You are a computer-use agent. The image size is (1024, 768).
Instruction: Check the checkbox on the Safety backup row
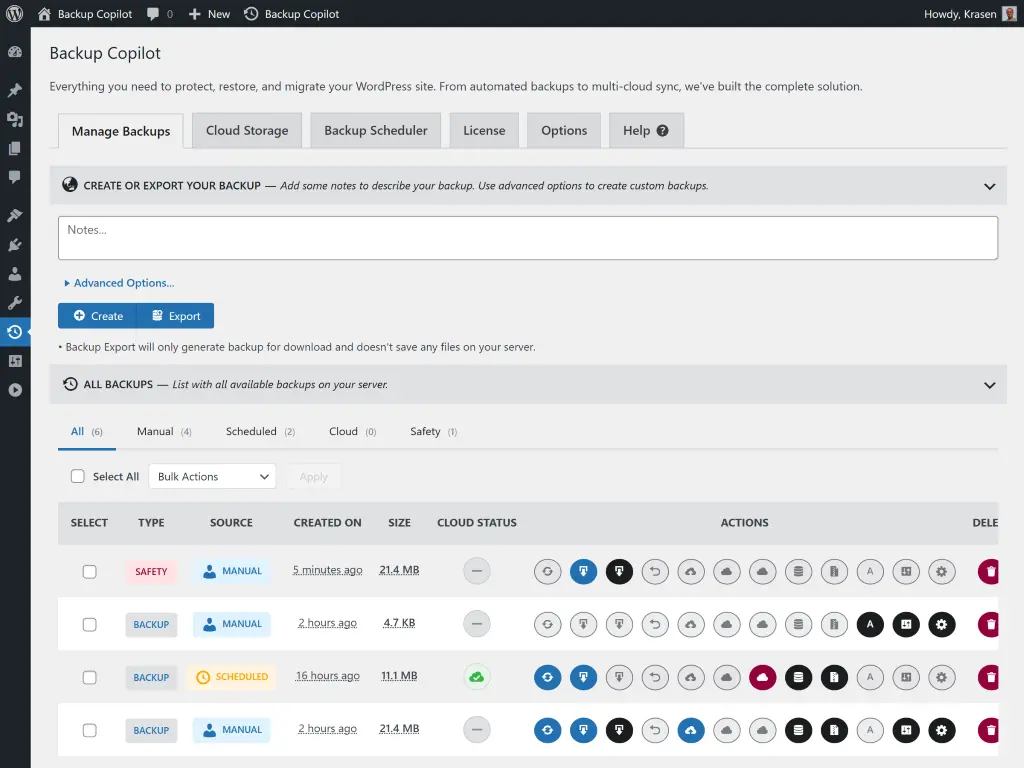tap(89, 571)
